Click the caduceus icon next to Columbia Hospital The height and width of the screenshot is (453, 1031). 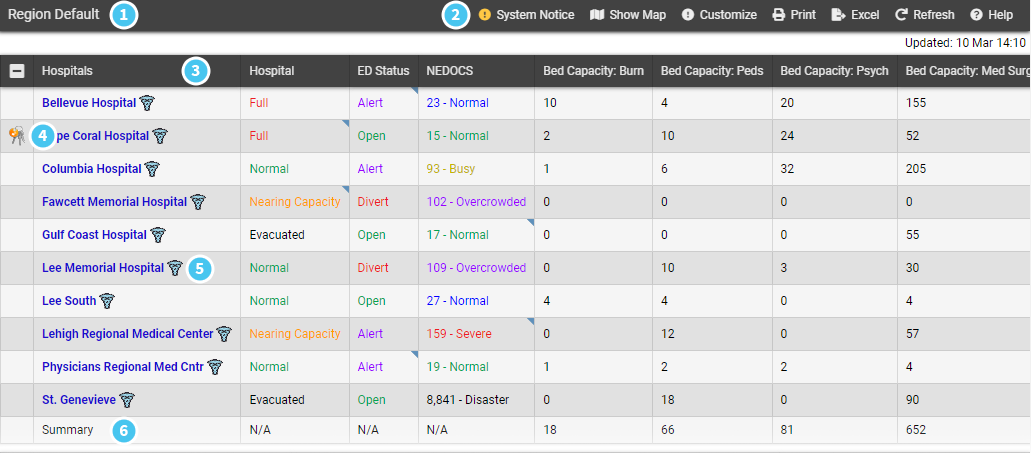[x=153, y=169]
